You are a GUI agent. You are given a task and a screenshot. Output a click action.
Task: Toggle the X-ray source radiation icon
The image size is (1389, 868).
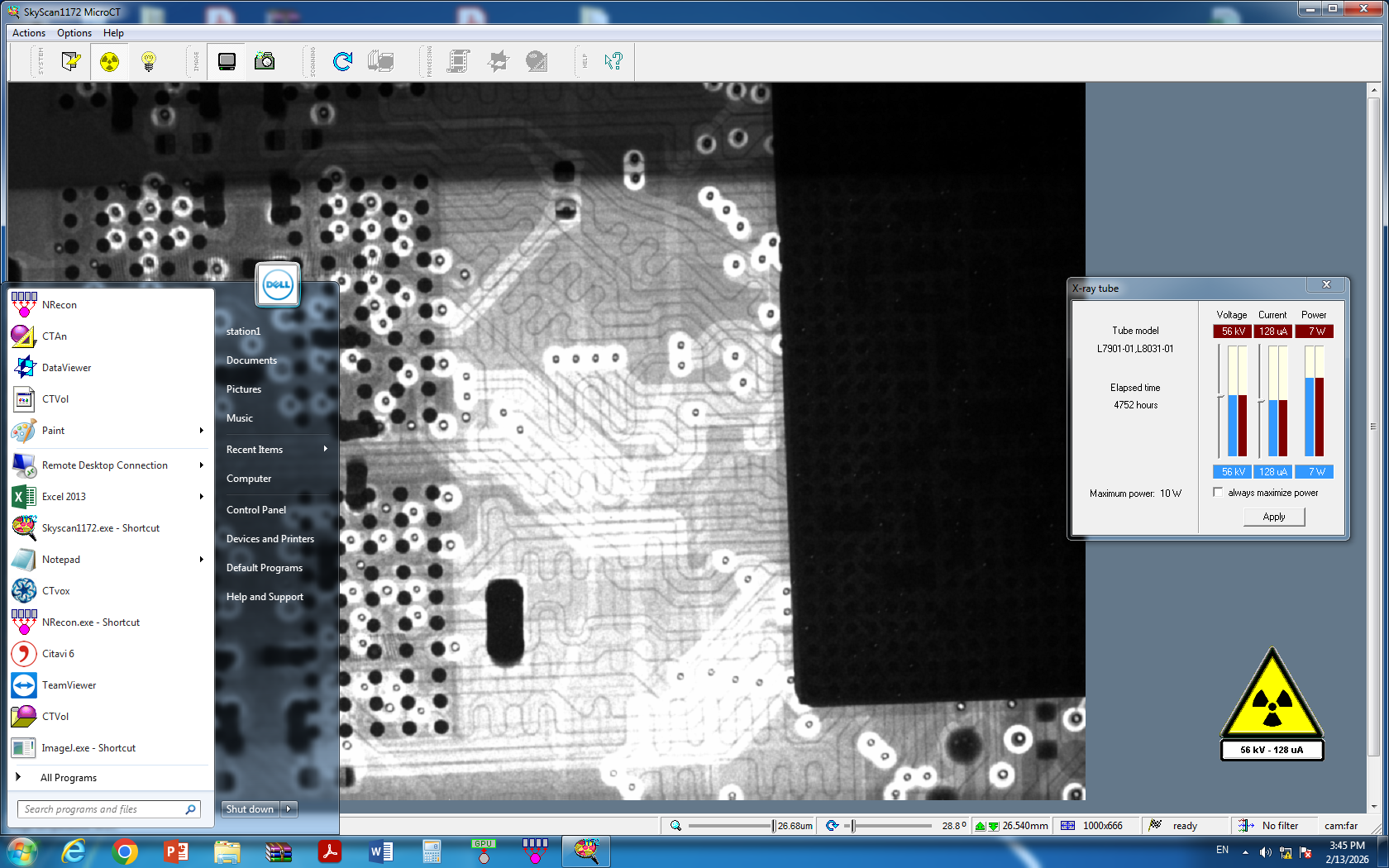coord(109,62)
